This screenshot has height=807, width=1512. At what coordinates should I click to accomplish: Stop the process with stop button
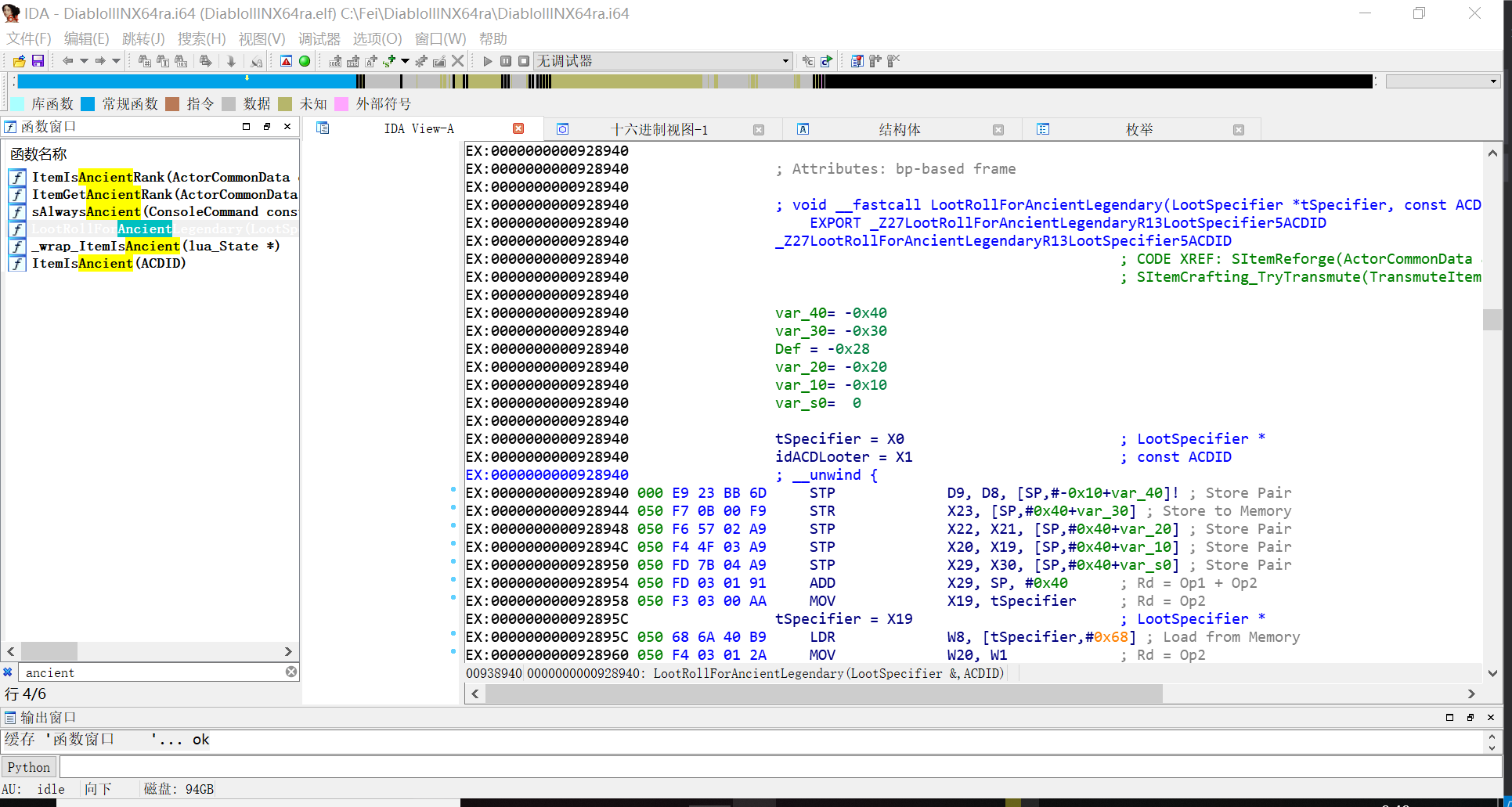[524, 61]
